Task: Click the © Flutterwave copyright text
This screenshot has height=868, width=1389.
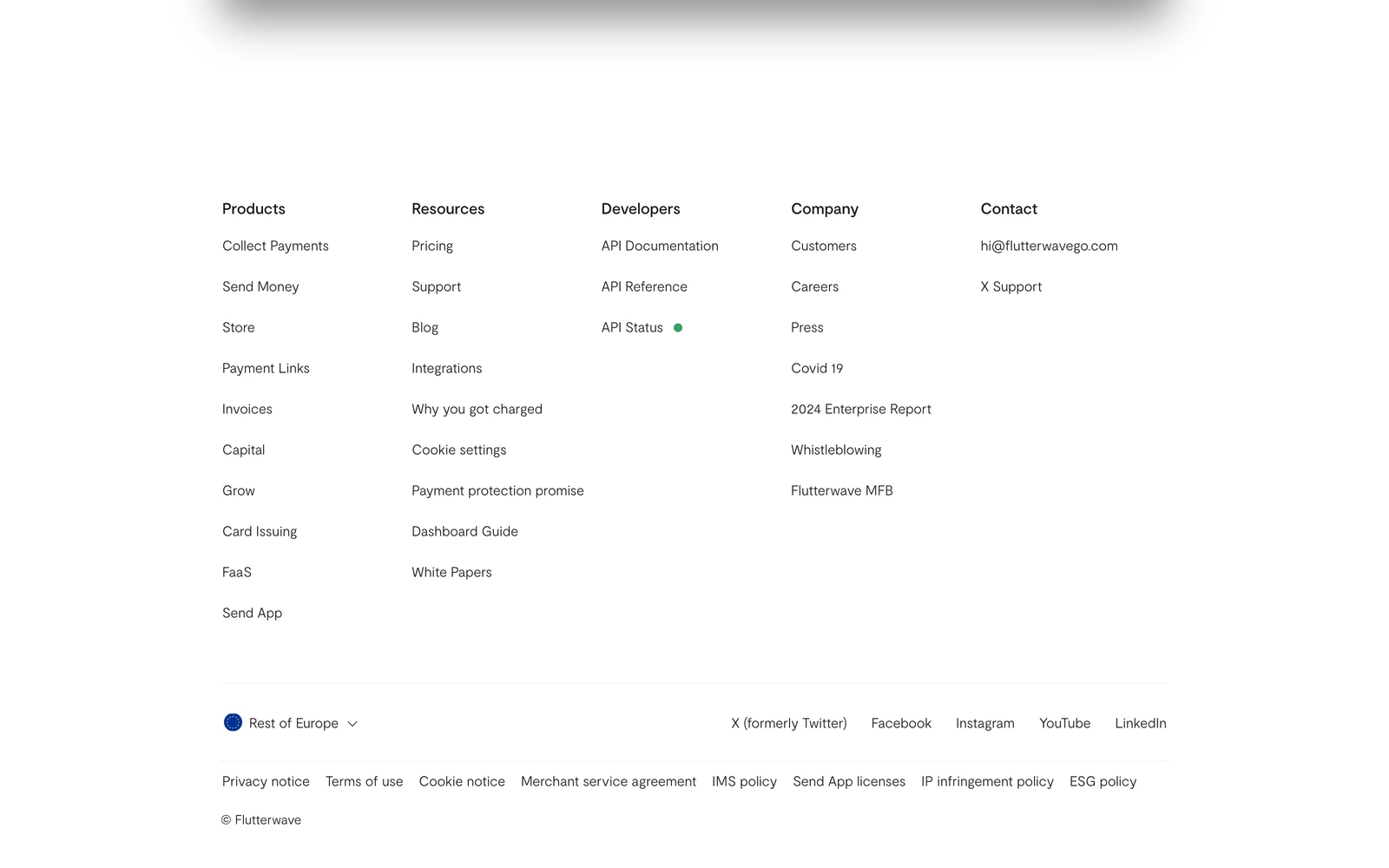Action: 261,819
